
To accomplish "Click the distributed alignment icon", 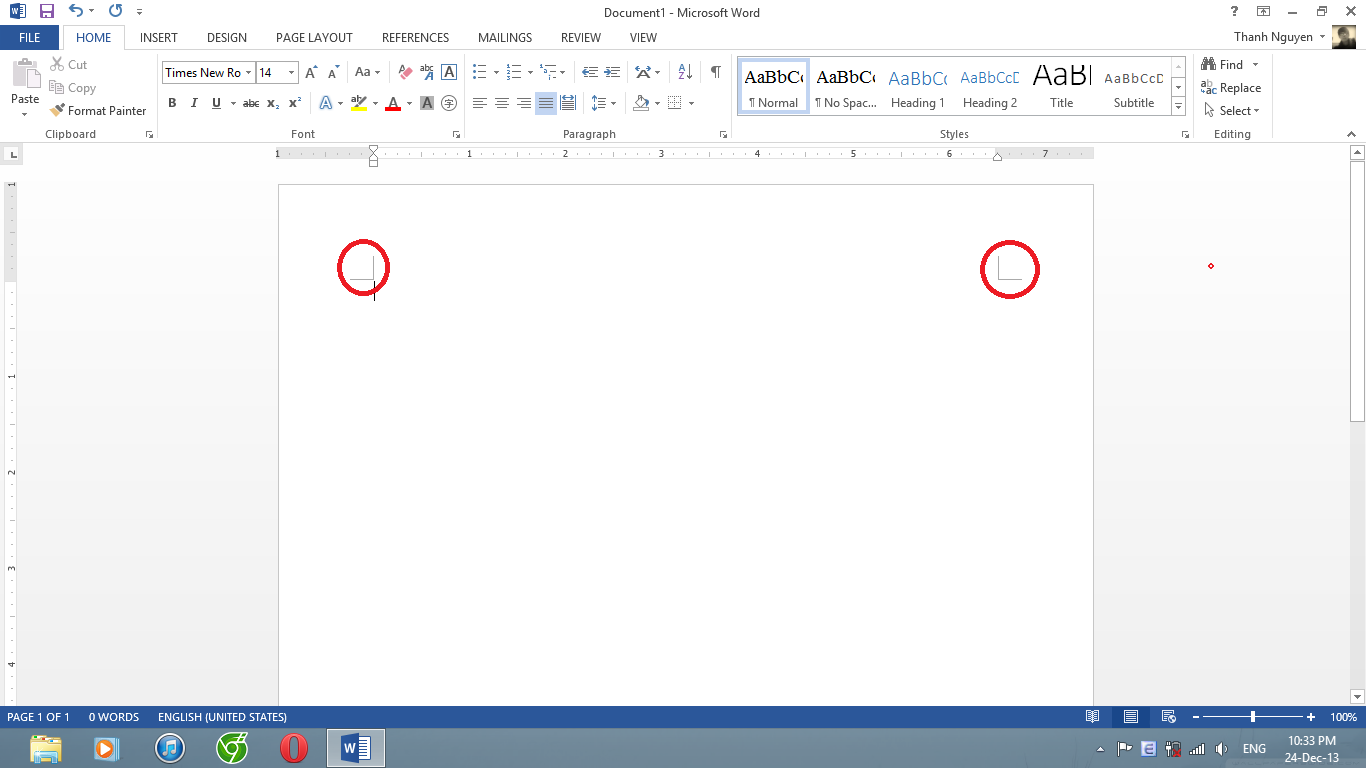I will pyautogui.click(x=568, y=103).
